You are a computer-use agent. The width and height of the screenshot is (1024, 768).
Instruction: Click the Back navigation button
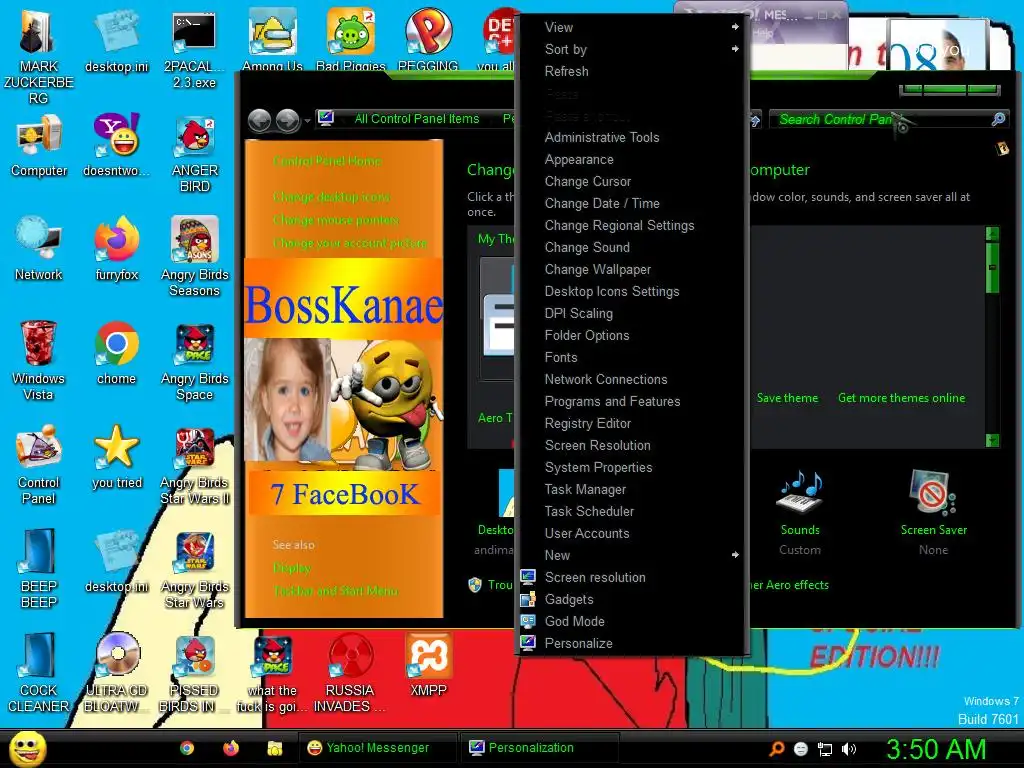click(259, 120)
